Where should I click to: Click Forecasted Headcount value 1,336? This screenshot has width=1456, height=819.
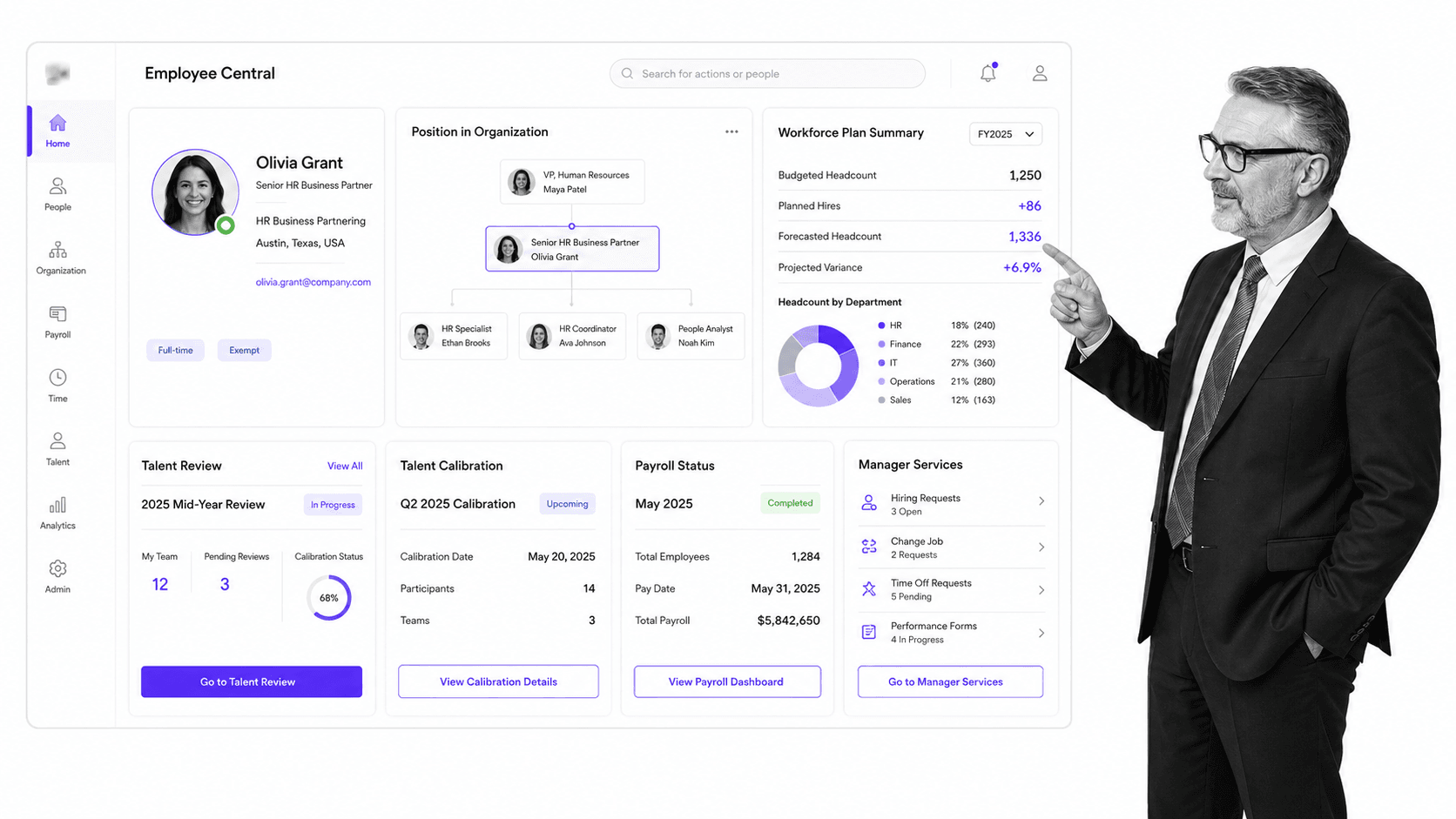[x=1025, y=237]
